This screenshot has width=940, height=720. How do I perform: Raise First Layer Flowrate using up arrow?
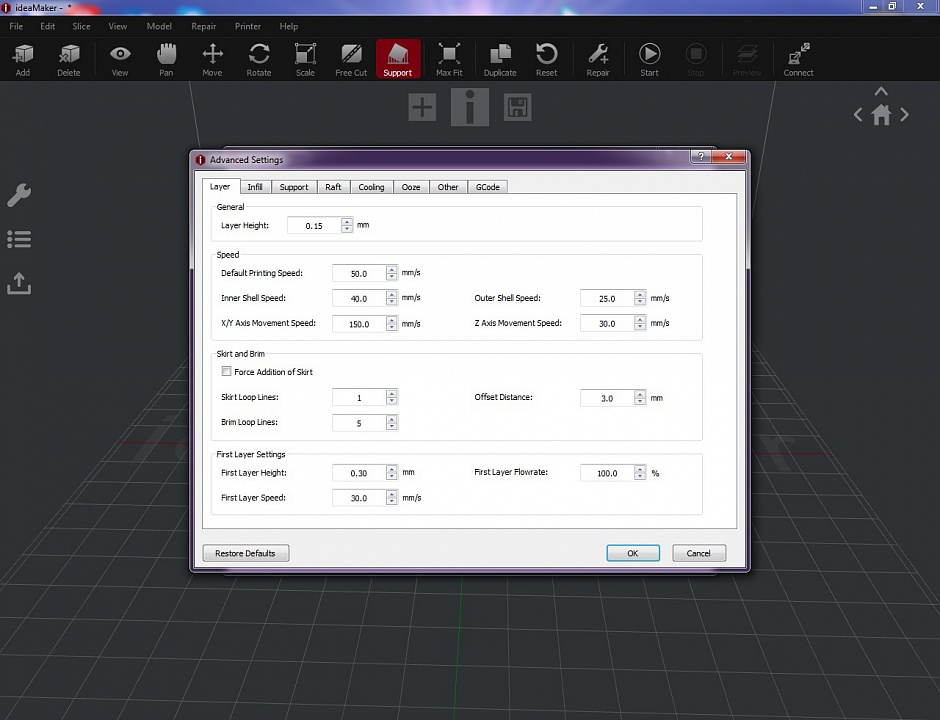tap(639, 468)
